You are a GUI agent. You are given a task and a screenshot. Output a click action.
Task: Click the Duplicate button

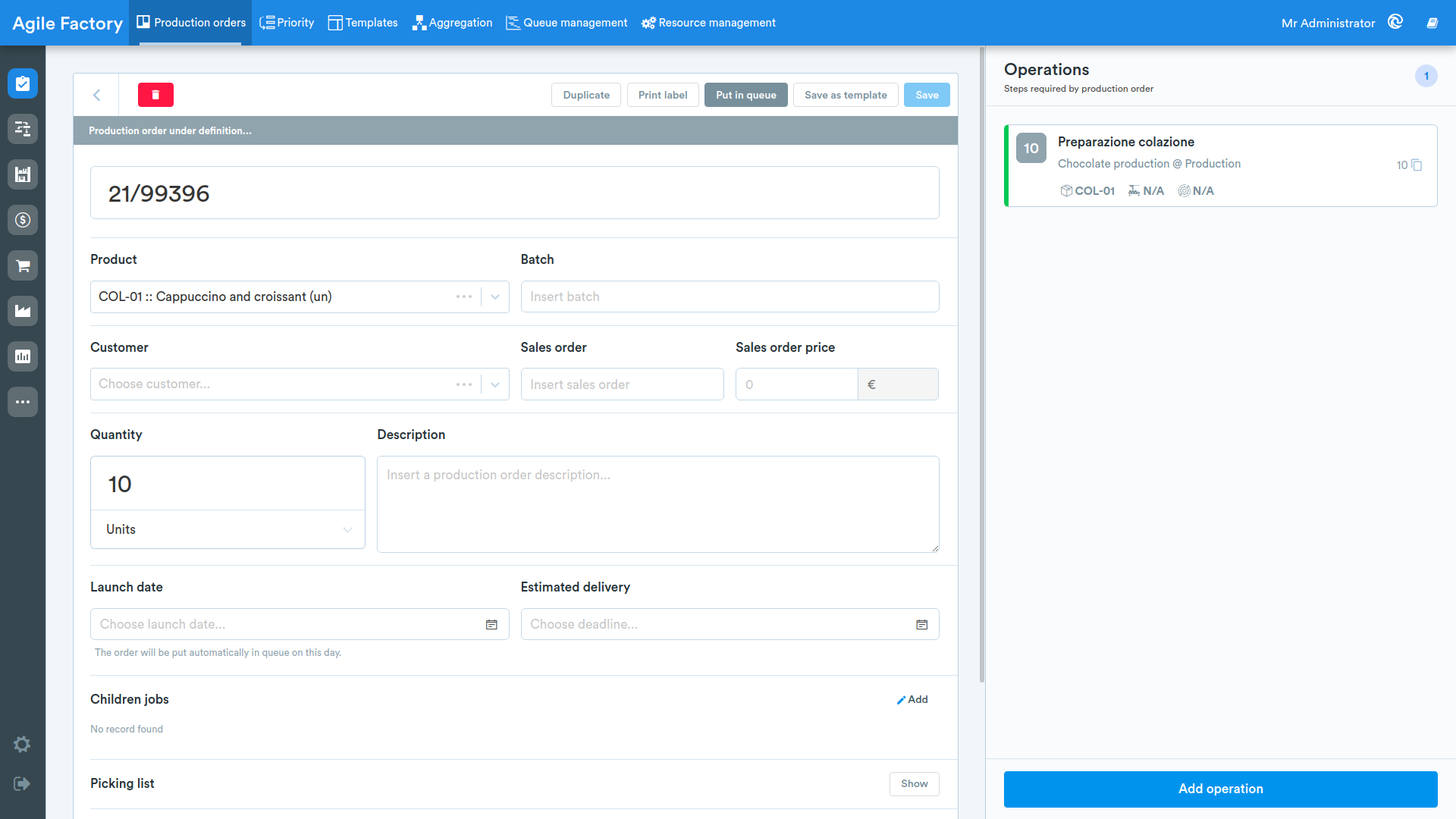coord(586,95)
